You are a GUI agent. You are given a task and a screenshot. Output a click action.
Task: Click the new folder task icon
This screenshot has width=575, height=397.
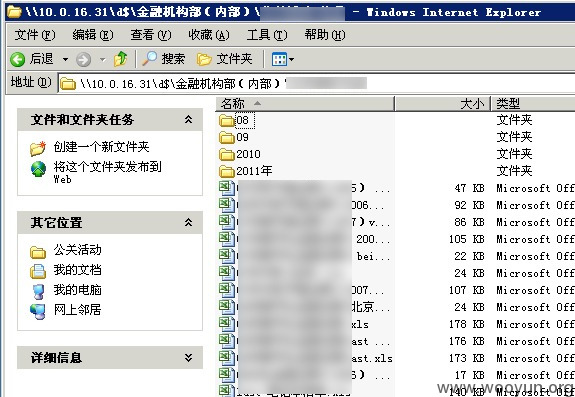pos(38,148)
